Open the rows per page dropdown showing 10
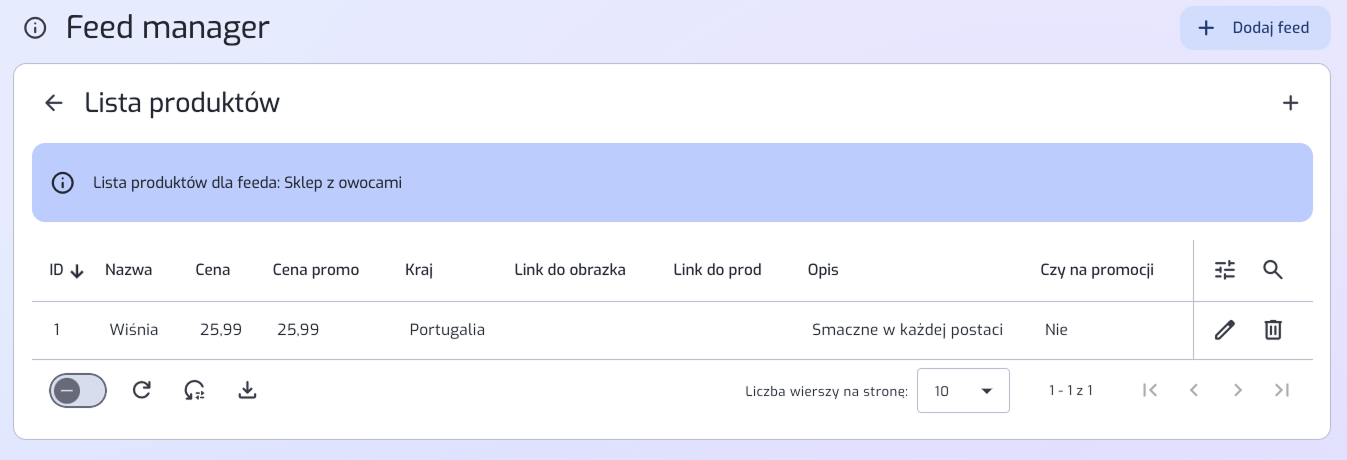Screen dimensions: 1347x460 click(x=963, y=391)
